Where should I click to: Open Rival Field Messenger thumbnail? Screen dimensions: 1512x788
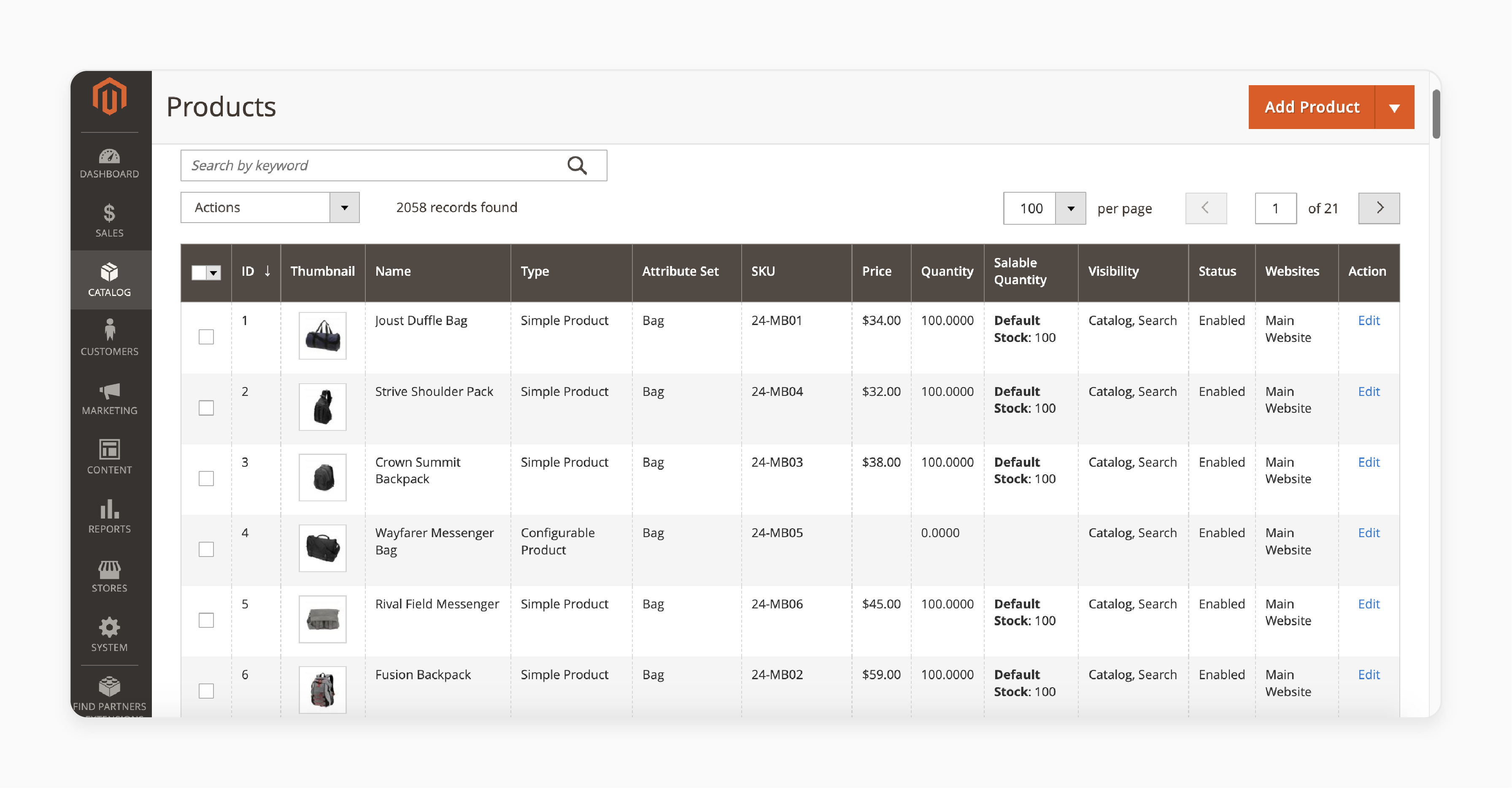tap(322, 619)
